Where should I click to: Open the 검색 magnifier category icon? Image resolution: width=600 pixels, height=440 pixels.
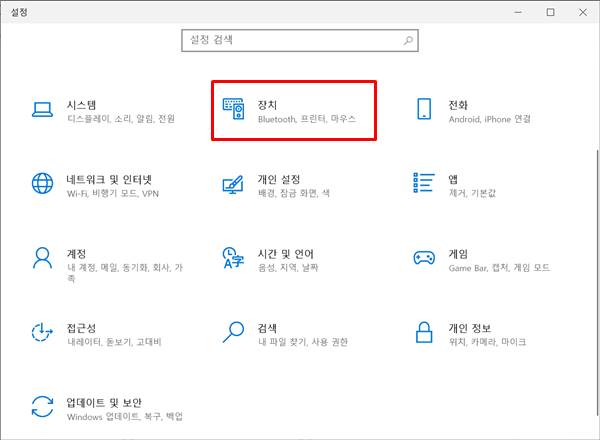[233, 332]
